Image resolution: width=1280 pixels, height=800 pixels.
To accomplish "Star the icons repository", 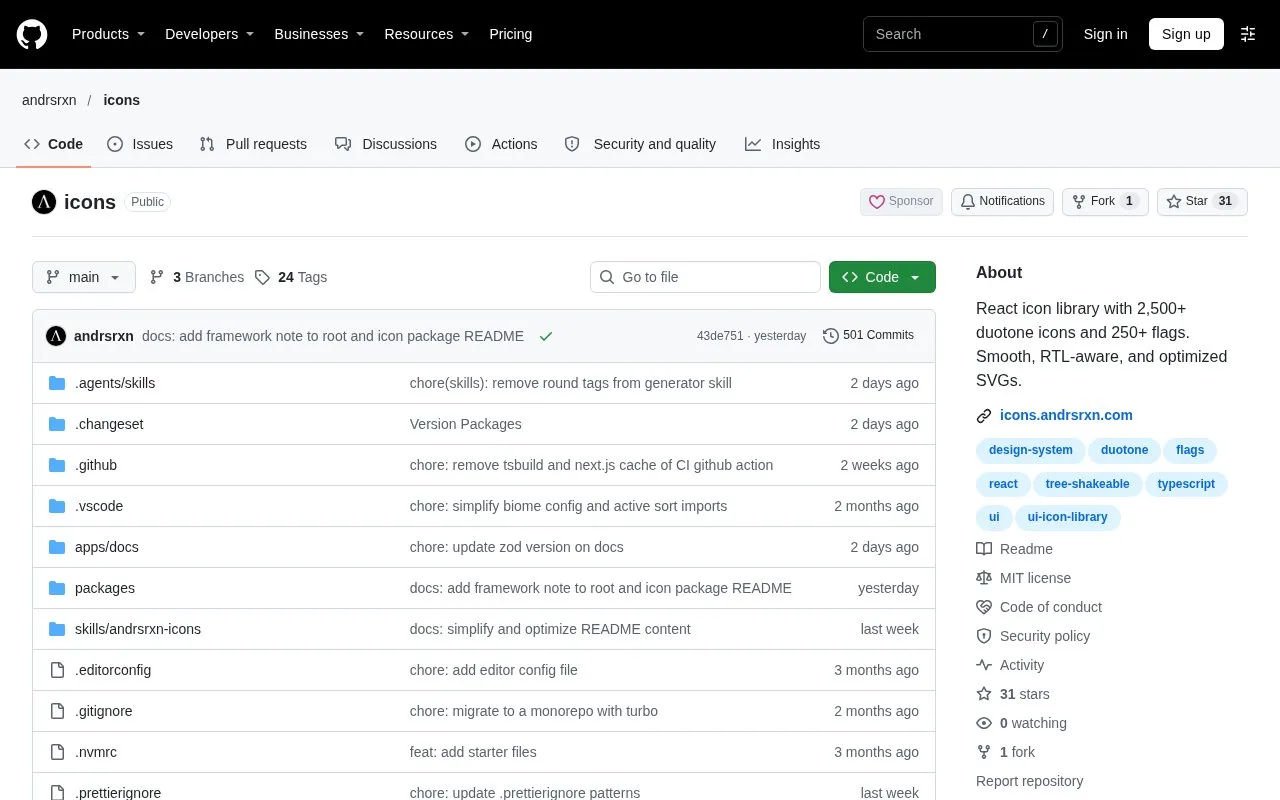I will pos(1202,201).
